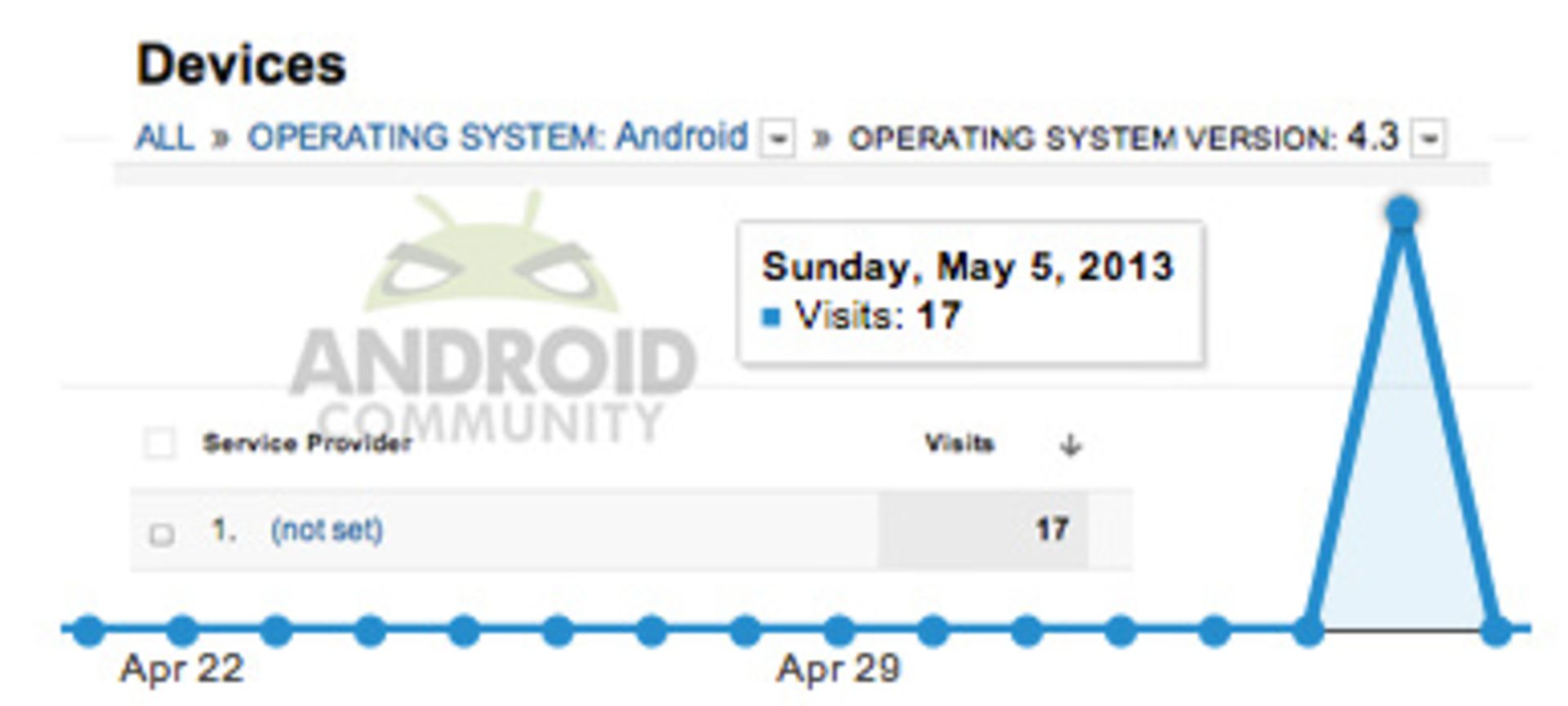Click the blue Visits legend square in tooltip

(771, 317)
